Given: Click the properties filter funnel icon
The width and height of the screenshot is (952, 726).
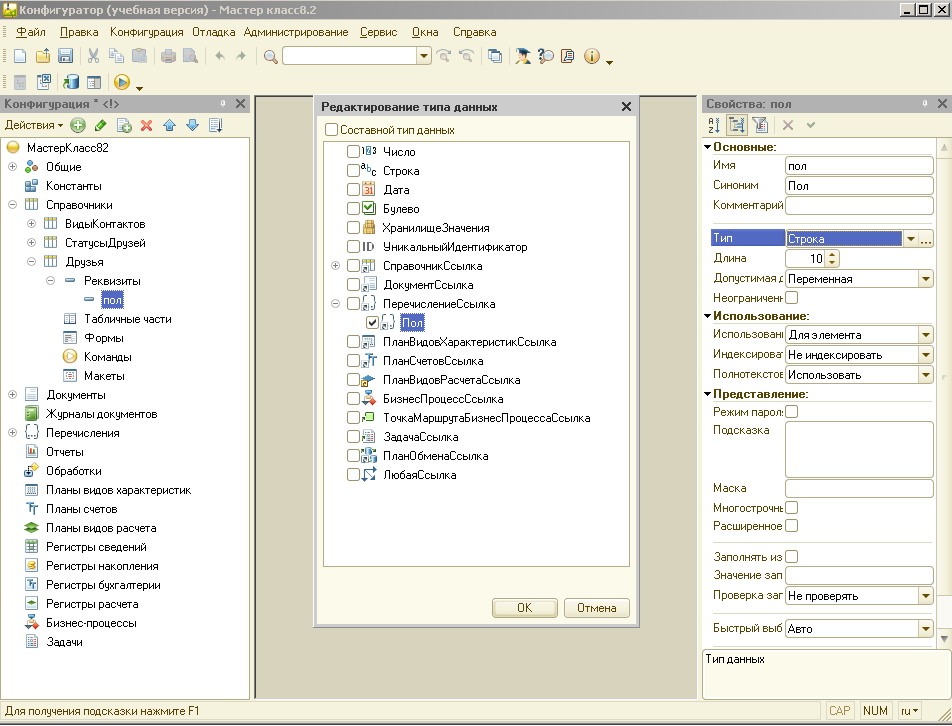Looking at the screenshot, I should pyautogui.click(x=759, y=125).
